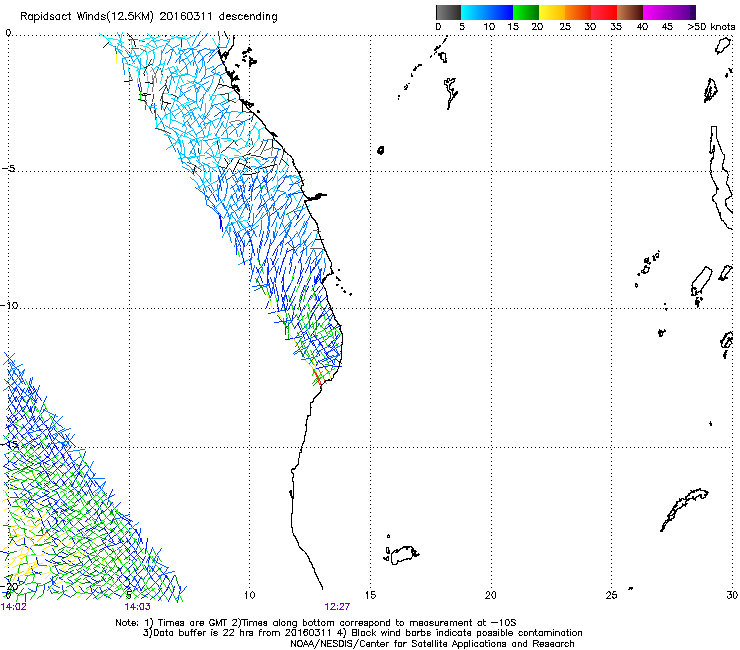Image resolution: width=740 pixels, height=650 pixels.
Task: Click the green 15-20 knots color segment
Action: (x=526, y=12)
